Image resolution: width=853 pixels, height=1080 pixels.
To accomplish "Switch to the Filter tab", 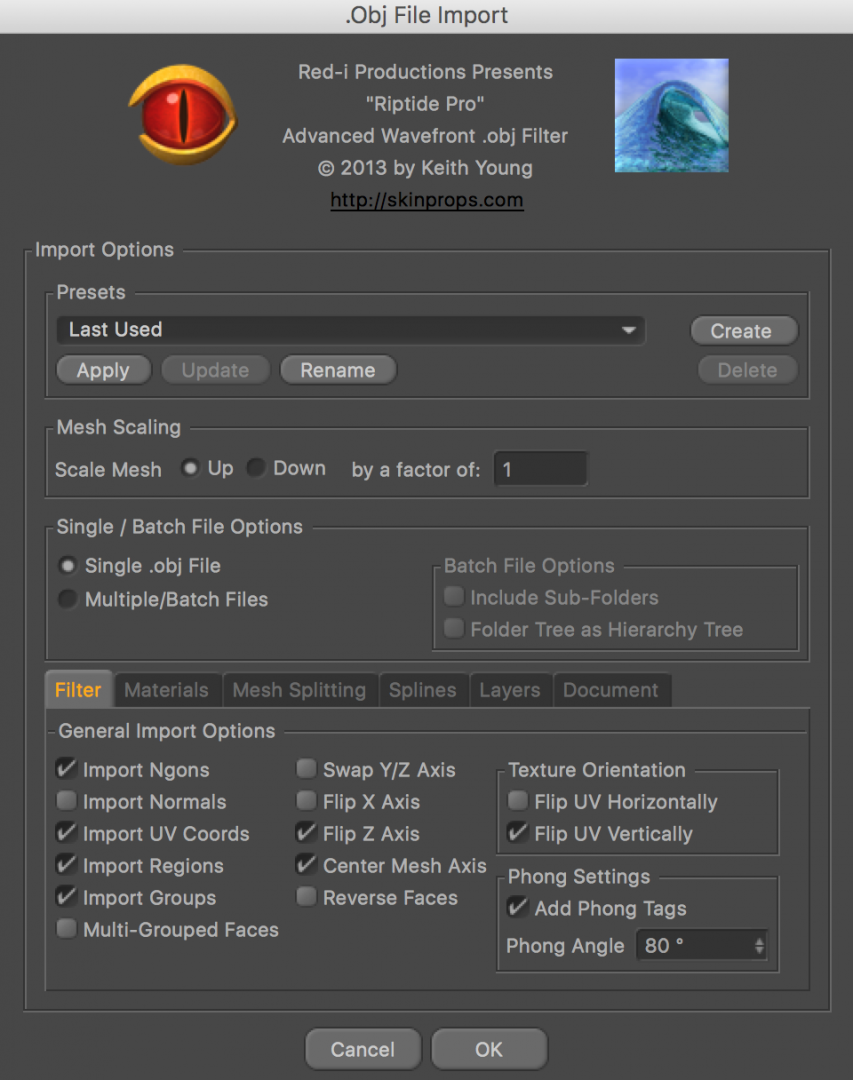I will (x=79, y=689).
